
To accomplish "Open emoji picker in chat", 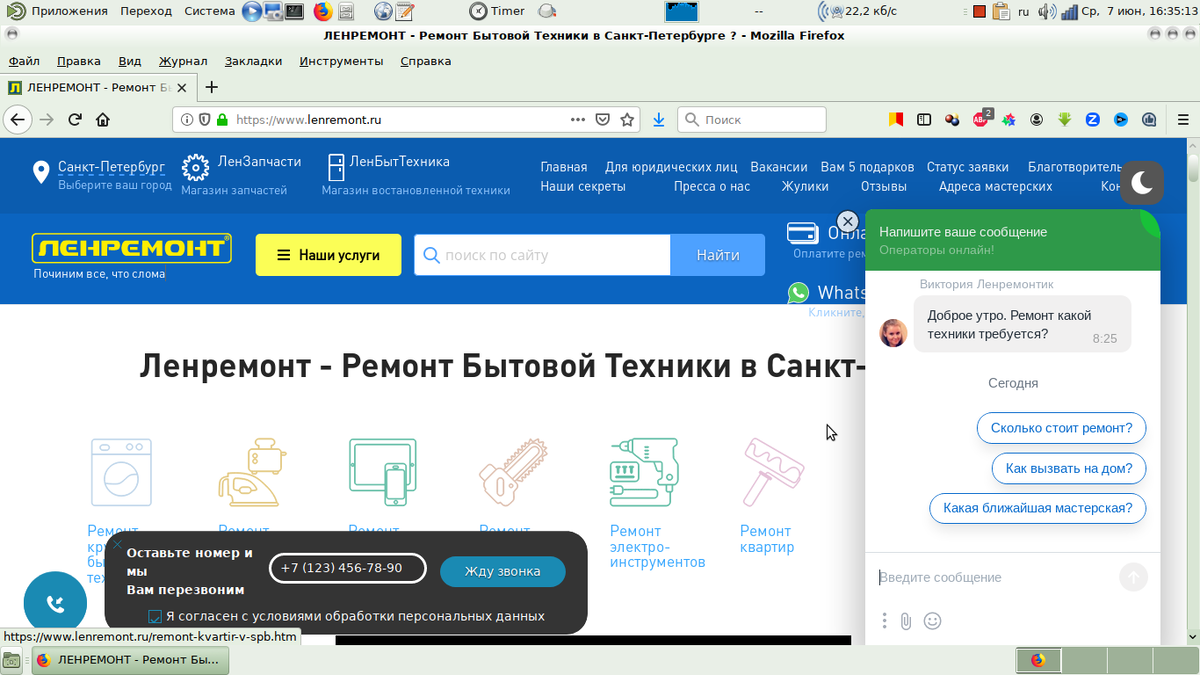I will click(932, 621).
